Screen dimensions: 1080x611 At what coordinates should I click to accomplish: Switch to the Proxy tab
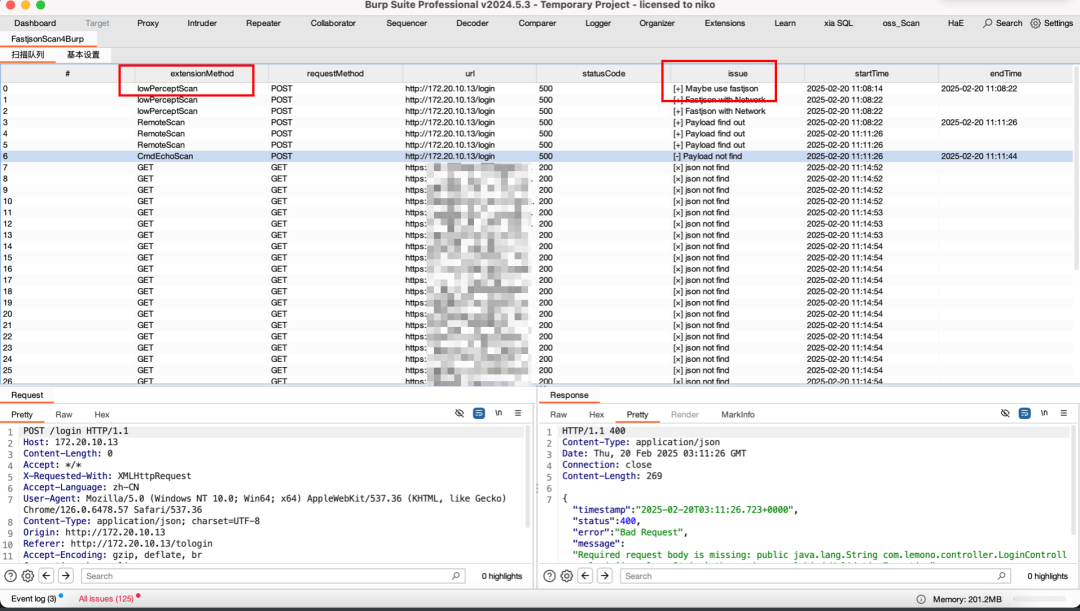tap(148, 23)
